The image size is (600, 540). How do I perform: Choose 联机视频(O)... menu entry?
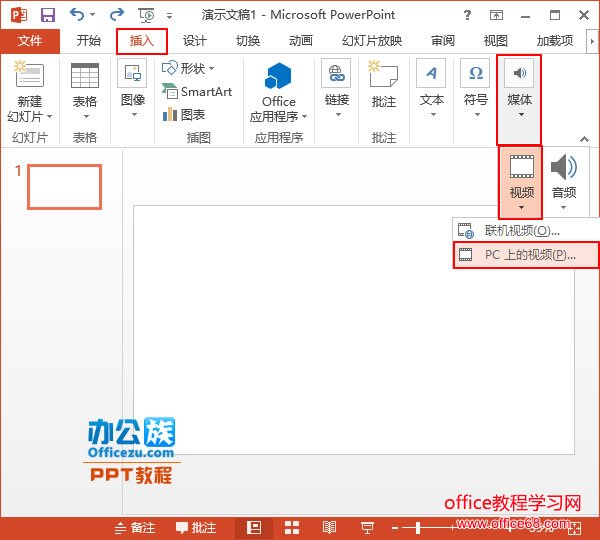526,231
